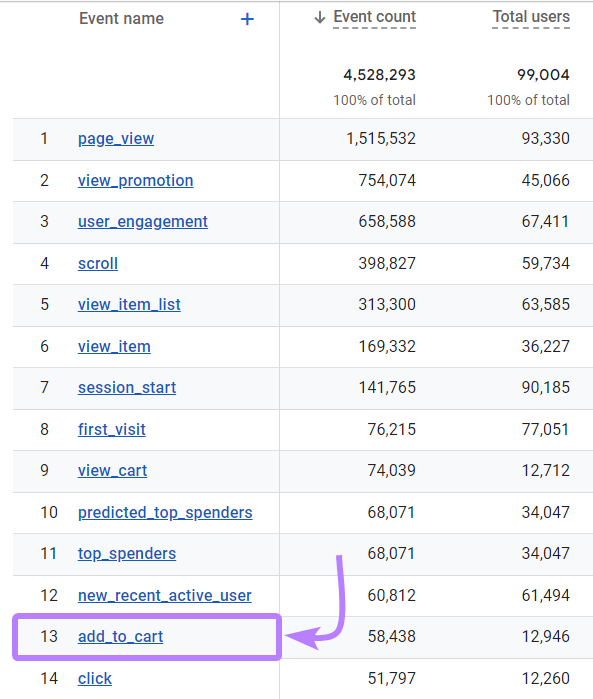The image size is (593, 699).
Task: Select the add_to_cart event count 58,438
Action: point(391,637)
